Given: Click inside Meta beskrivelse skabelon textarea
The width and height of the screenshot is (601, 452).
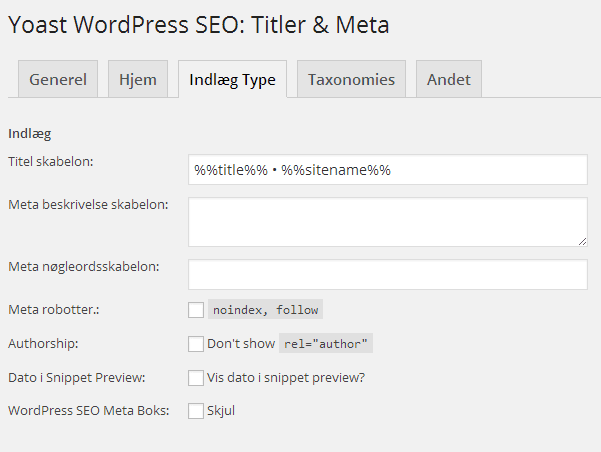Looking at the screenshot, I should [x=388, y=222].
